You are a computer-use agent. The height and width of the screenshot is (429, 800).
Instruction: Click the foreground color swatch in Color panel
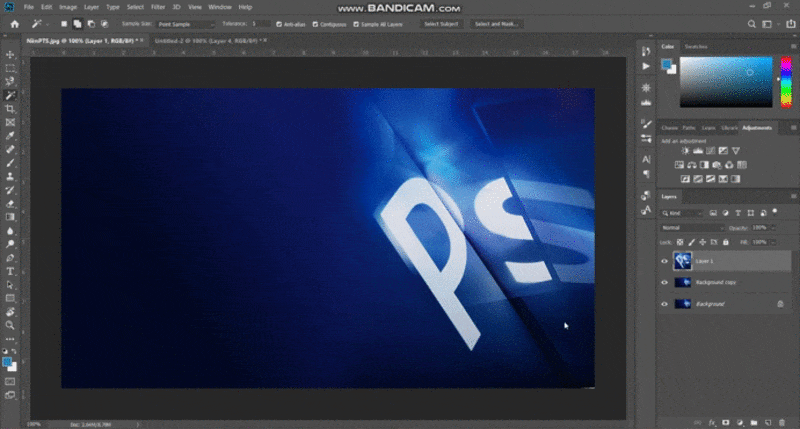pos(666,64)
